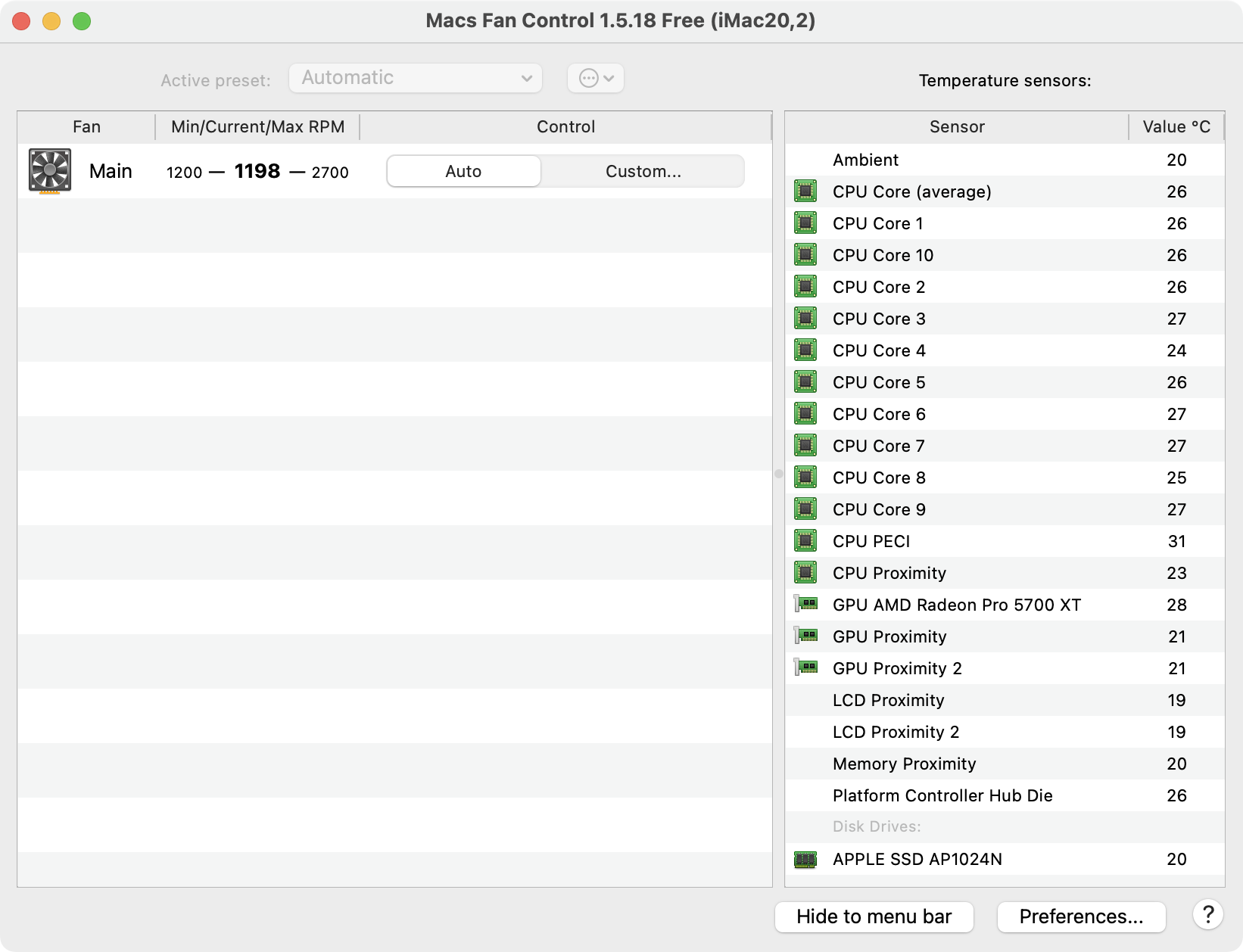The width and height of the screenshot is (1243, 952).
Task: Open the Preferences dialog
Action: point(1081,916)
